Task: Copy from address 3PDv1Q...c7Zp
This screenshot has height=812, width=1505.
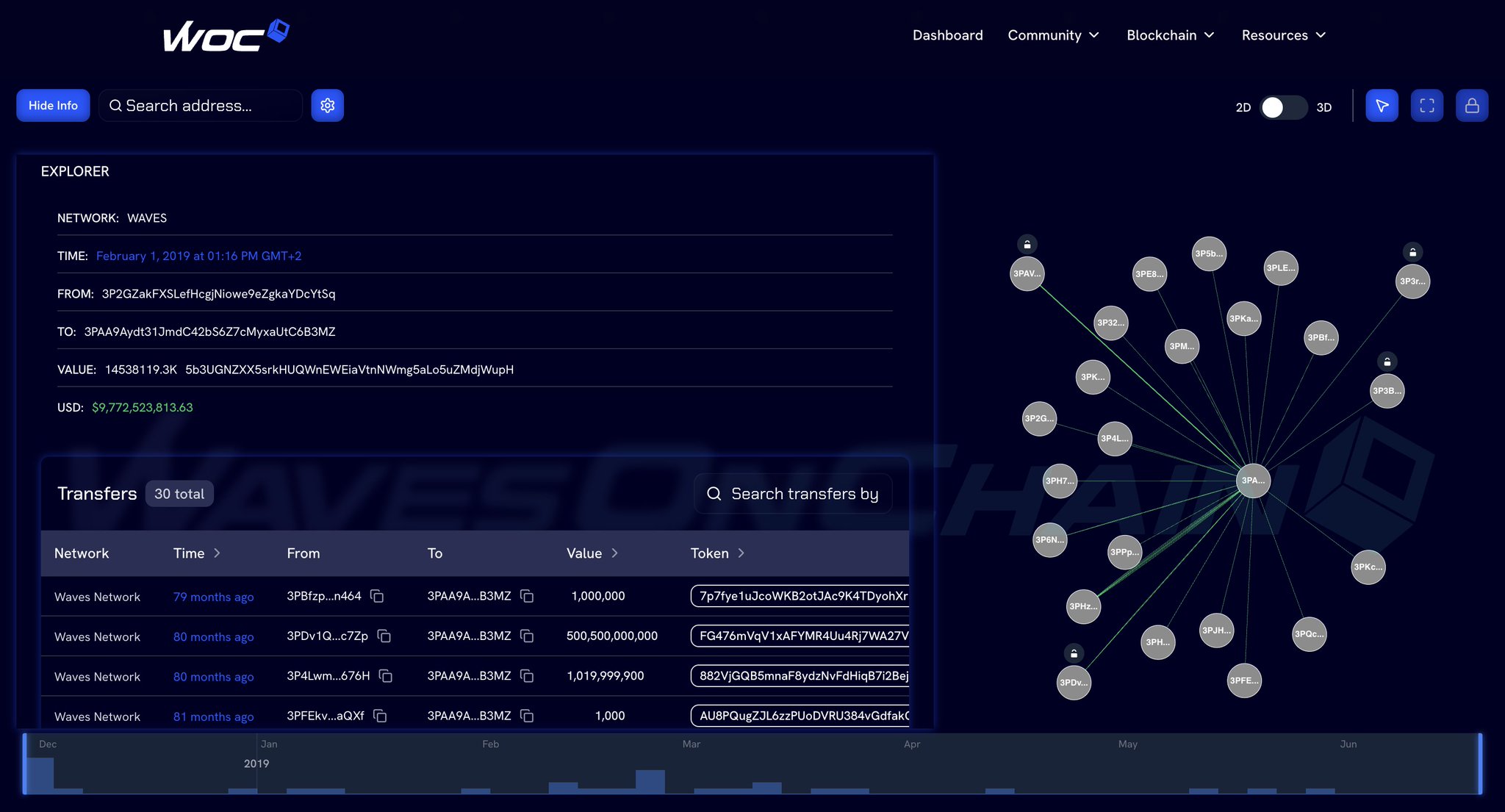Action: 384,636
